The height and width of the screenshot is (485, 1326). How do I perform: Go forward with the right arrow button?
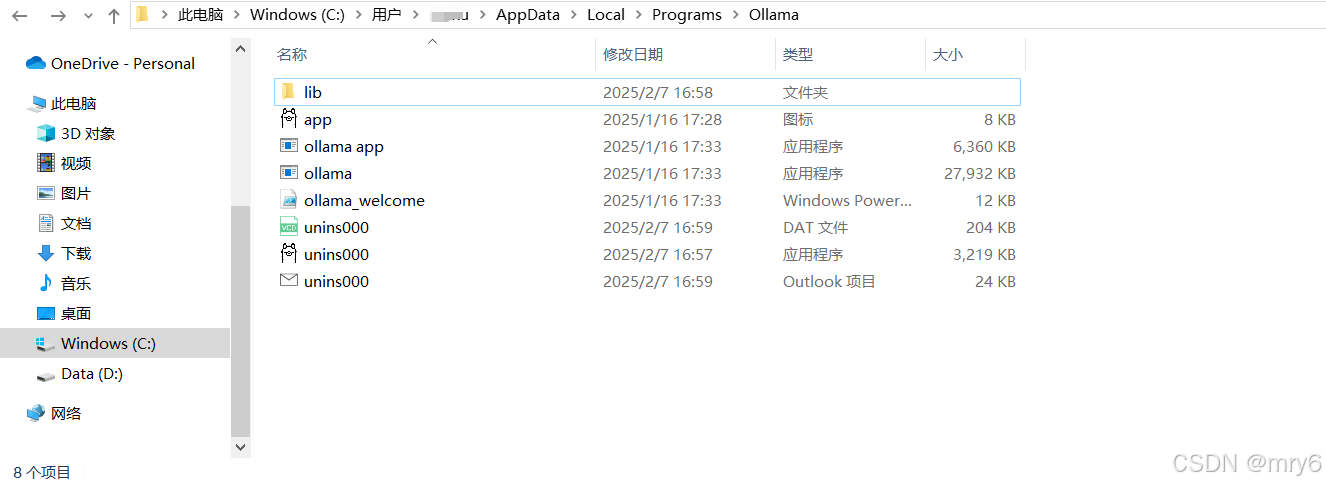58,15
